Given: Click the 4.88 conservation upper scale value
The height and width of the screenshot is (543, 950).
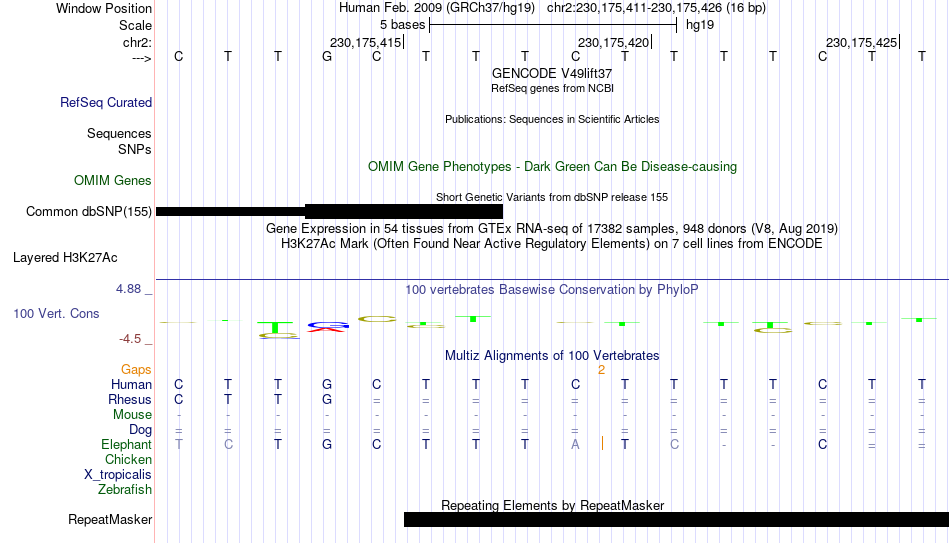Looking at the screenshot, I should pyautogui.click(x=128, y=289).
